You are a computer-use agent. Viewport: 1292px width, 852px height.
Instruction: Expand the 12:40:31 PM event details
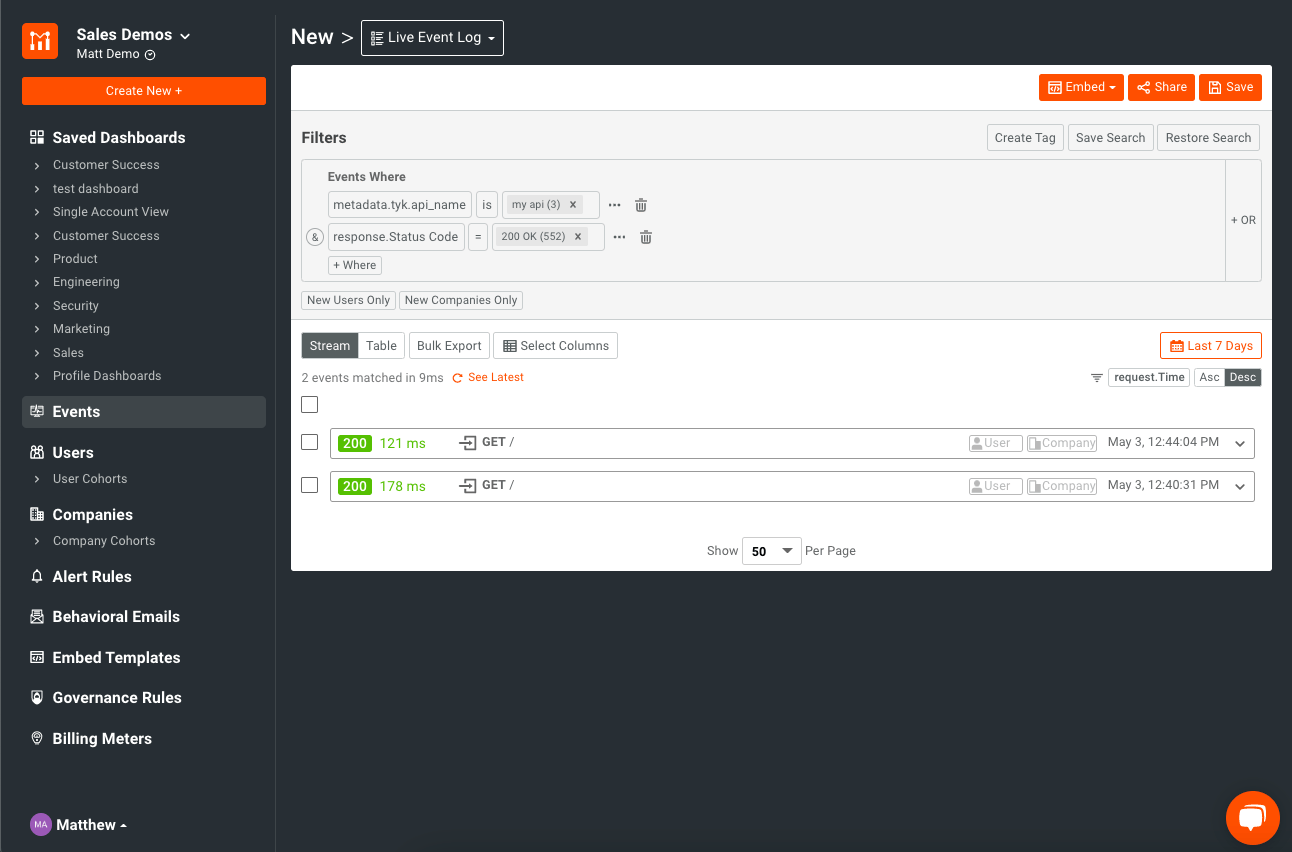(x=1240, y=487)
